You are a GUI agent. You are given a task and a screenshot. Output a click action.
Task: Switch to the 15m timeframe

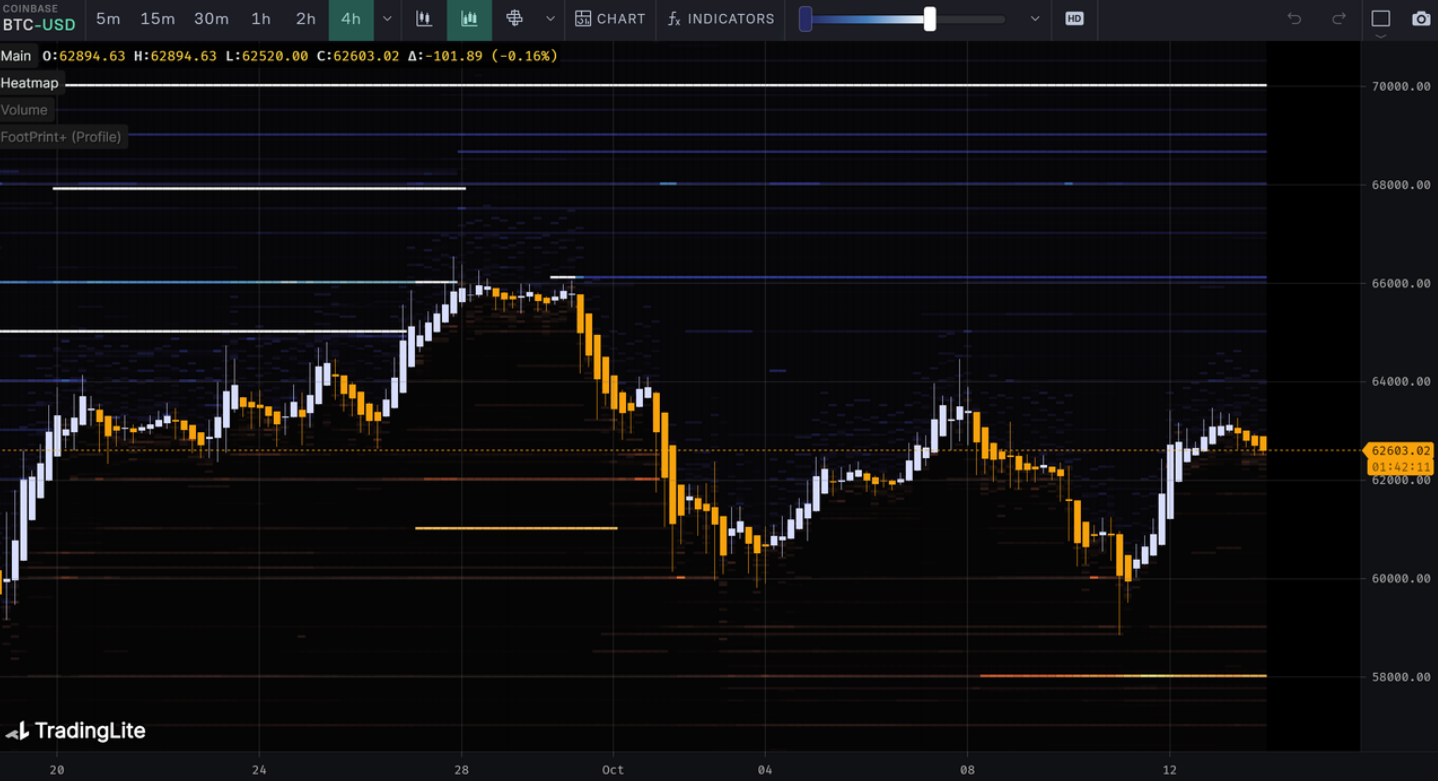(157, 19)
